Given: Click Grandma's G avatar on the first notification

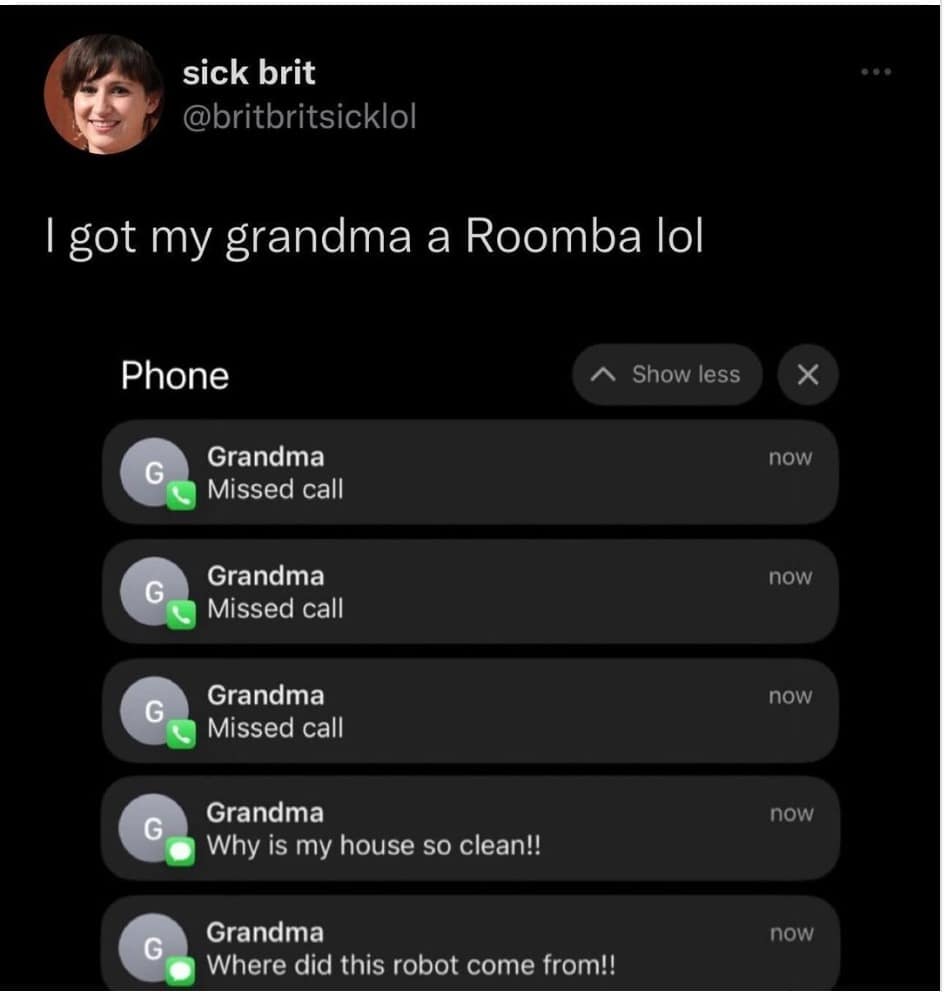Looking at the screenshot, I should tap(154, 473).
